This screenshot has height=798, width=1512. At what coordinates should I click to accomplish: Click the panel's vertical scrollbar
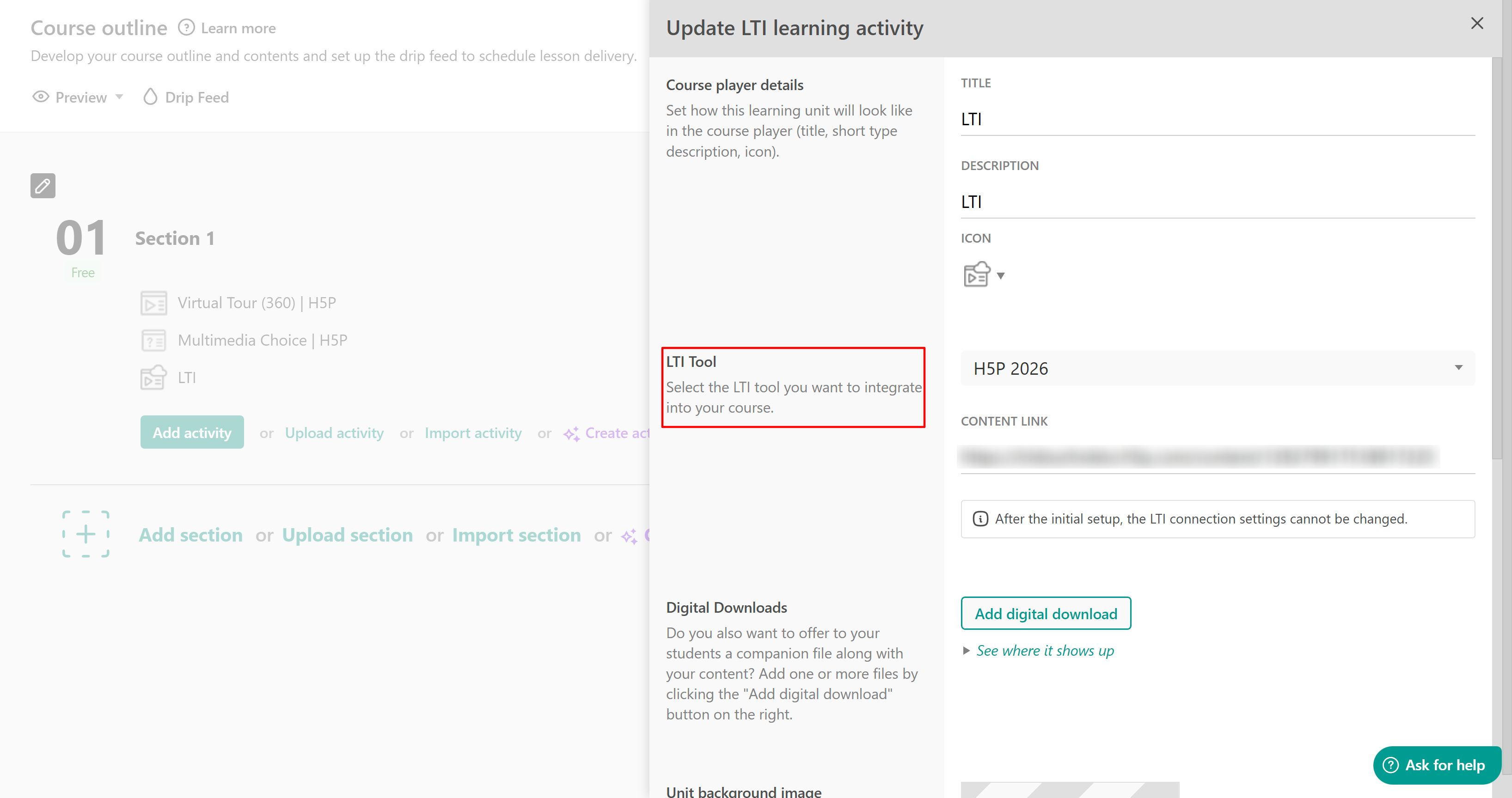click(1497, 258)
